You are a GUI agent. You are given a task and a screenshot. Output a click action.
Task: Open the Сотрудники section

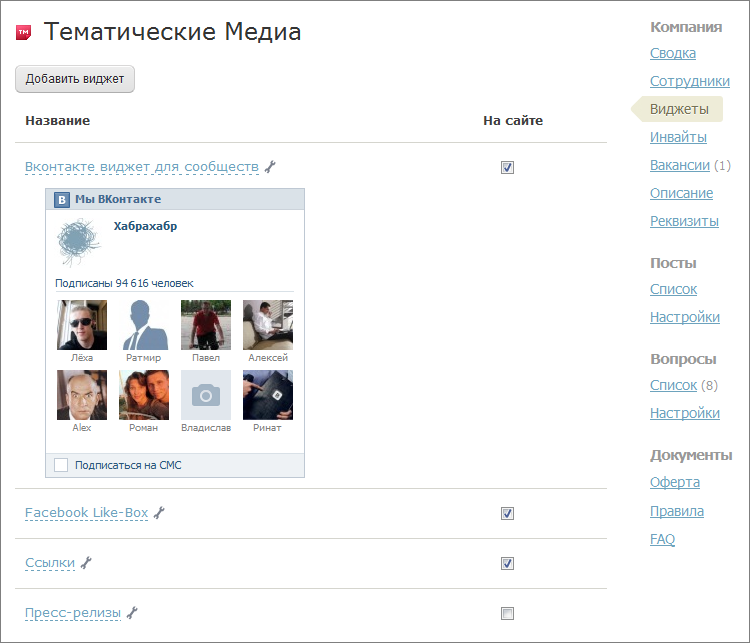point(690,81)
